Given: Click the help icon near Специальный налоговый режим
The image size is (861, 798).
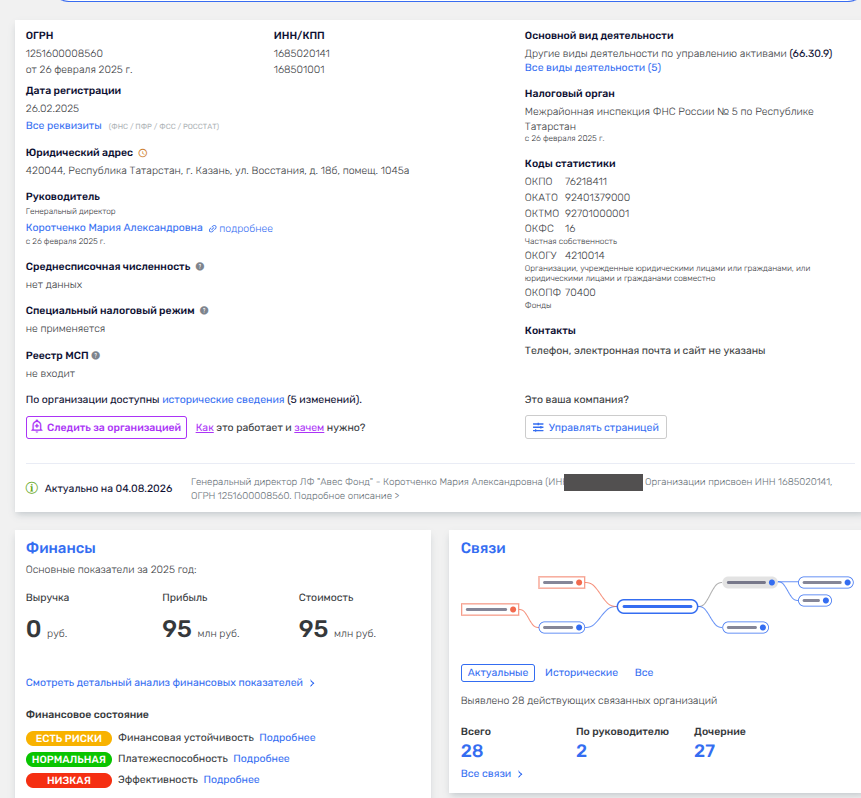Looking at the screenshot, I should [x=204, y=310].
